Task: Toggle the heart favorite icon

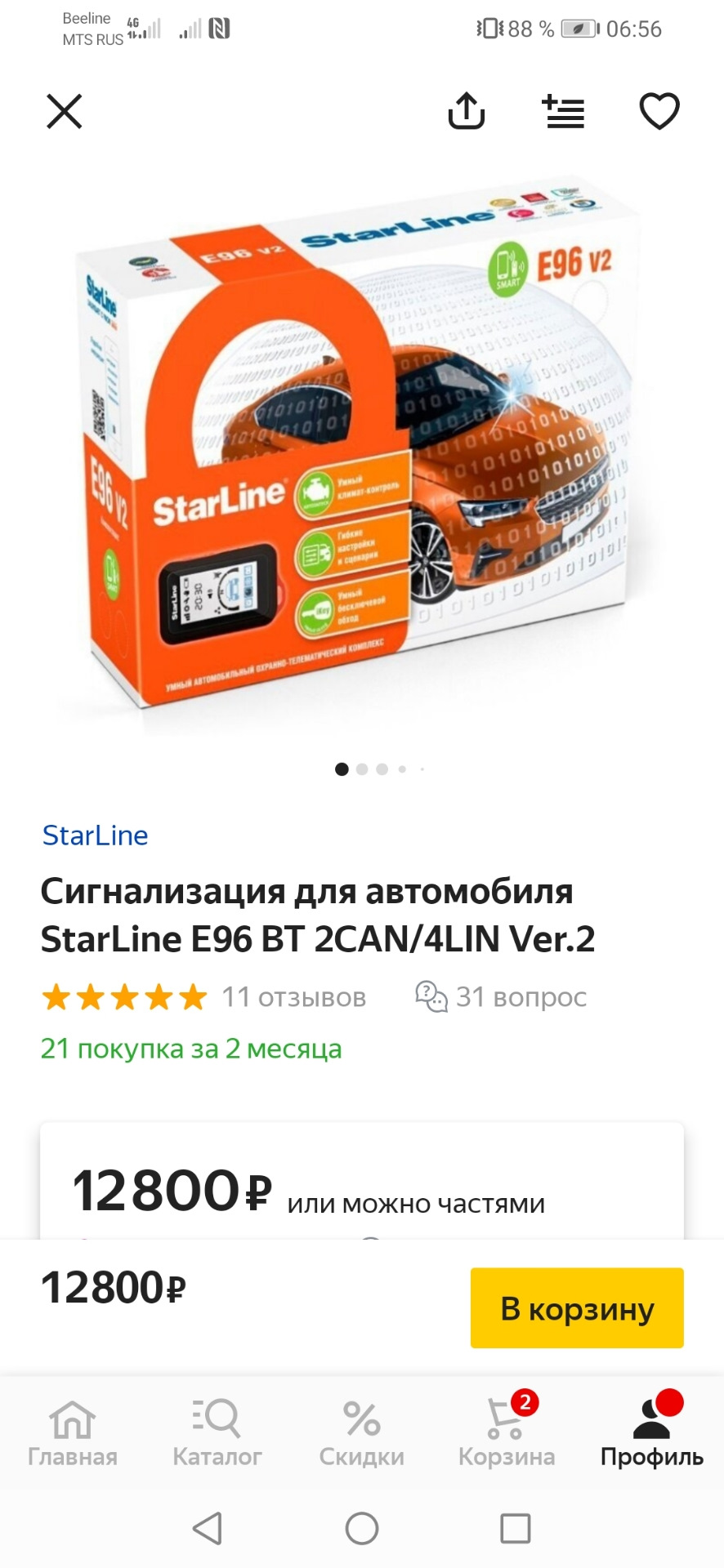Action: click(659, 111)
